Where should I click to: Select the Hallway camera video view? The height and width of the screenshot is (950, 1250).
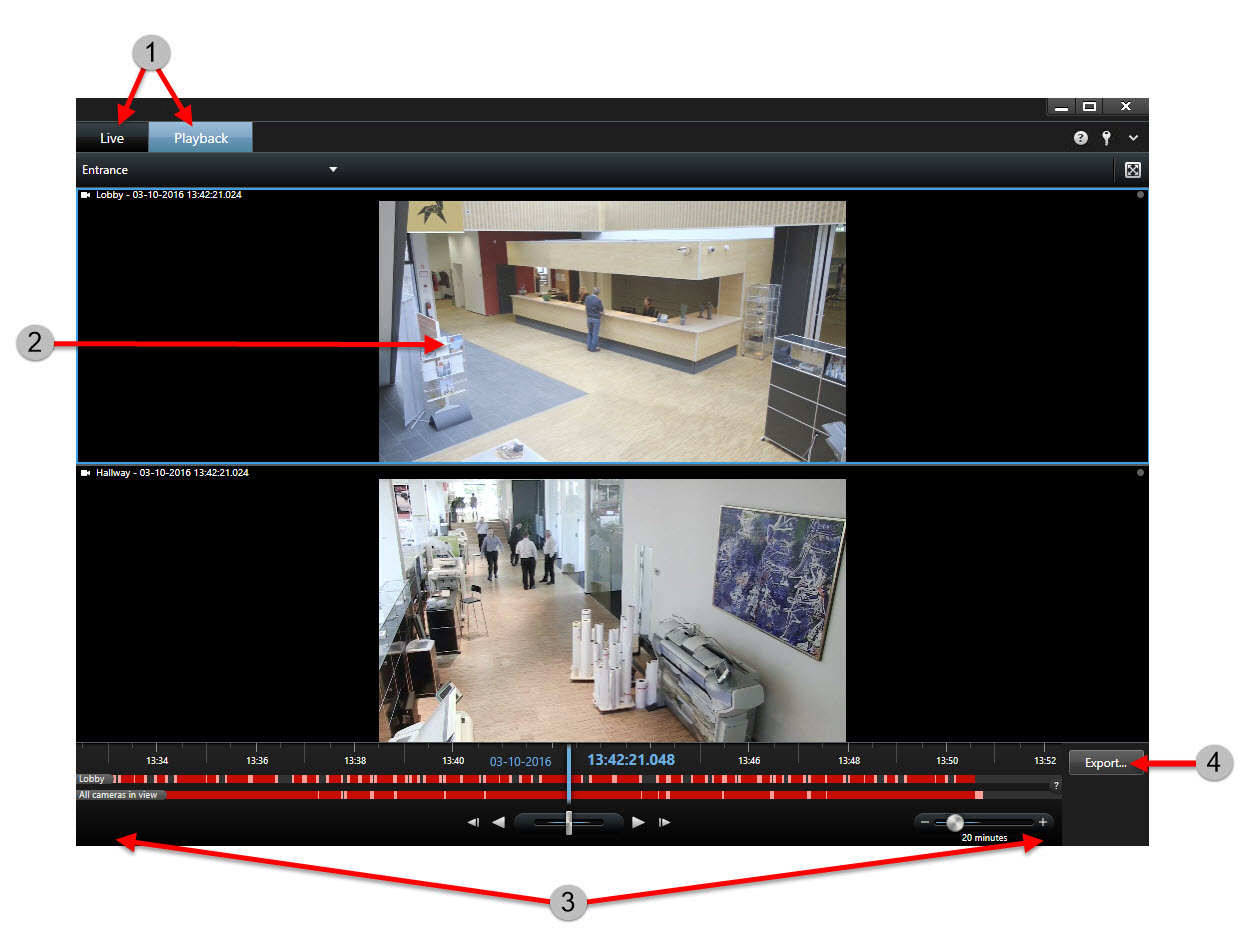(612, 609)
